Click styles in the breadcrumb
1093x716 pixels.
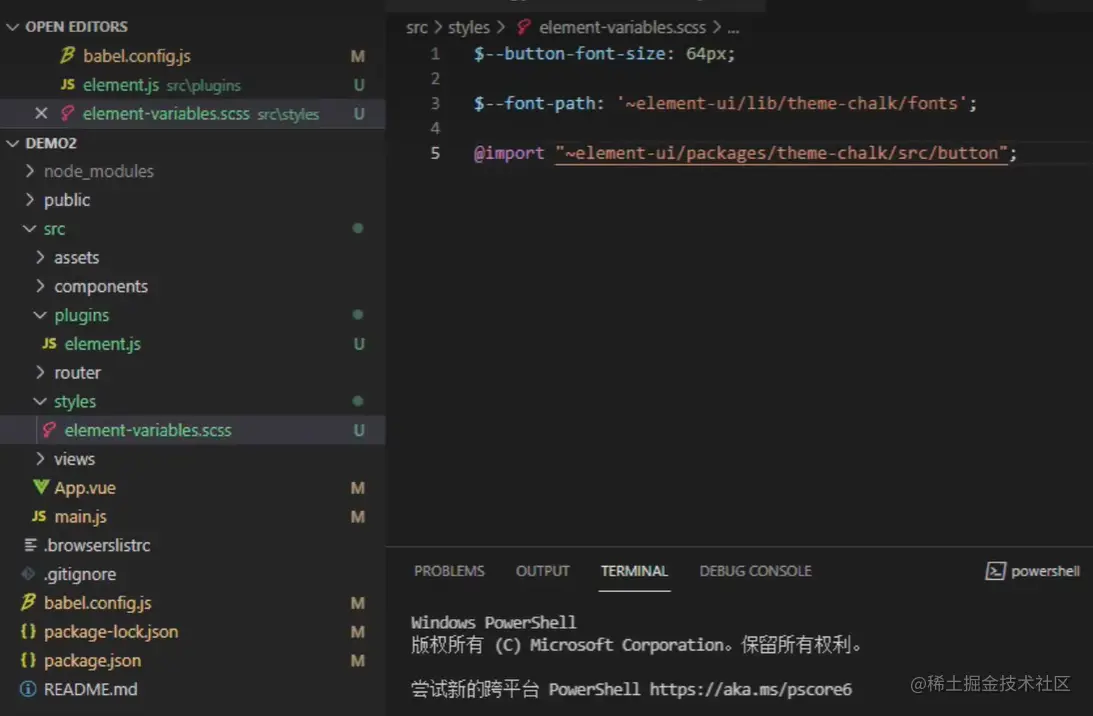(x=468, y=27)
